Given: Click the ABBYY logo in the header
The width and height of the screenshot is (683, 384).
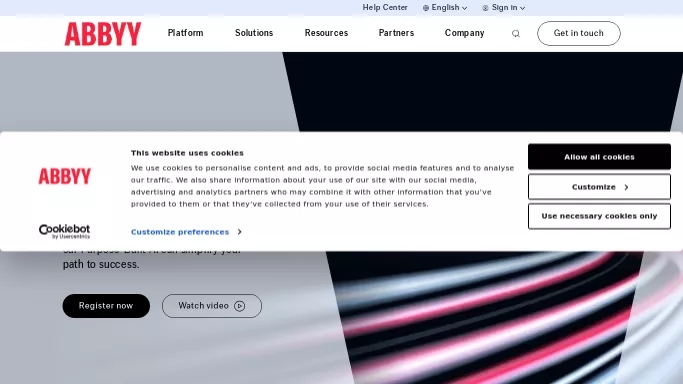Looking at the screenshot, I should [x=103, y=34].
